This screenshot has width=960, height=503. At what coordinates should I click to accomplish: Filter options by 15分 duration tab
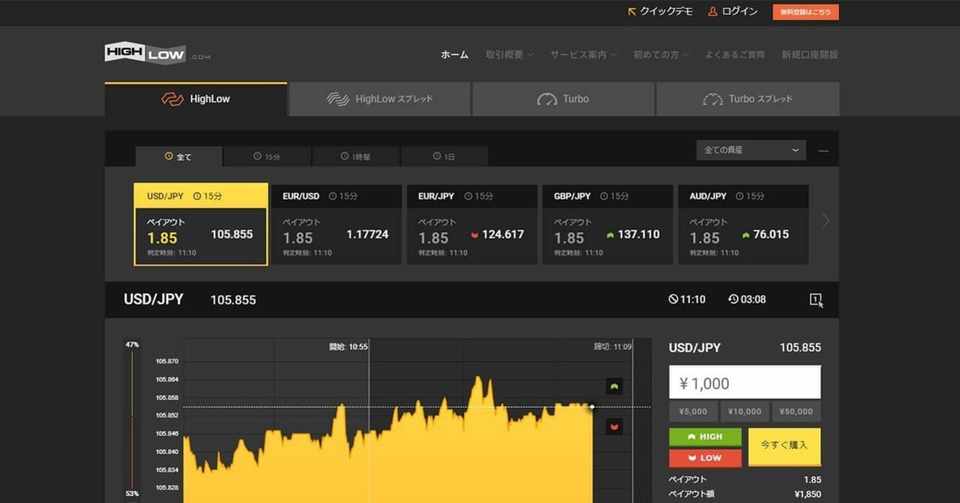pos(267,156)
